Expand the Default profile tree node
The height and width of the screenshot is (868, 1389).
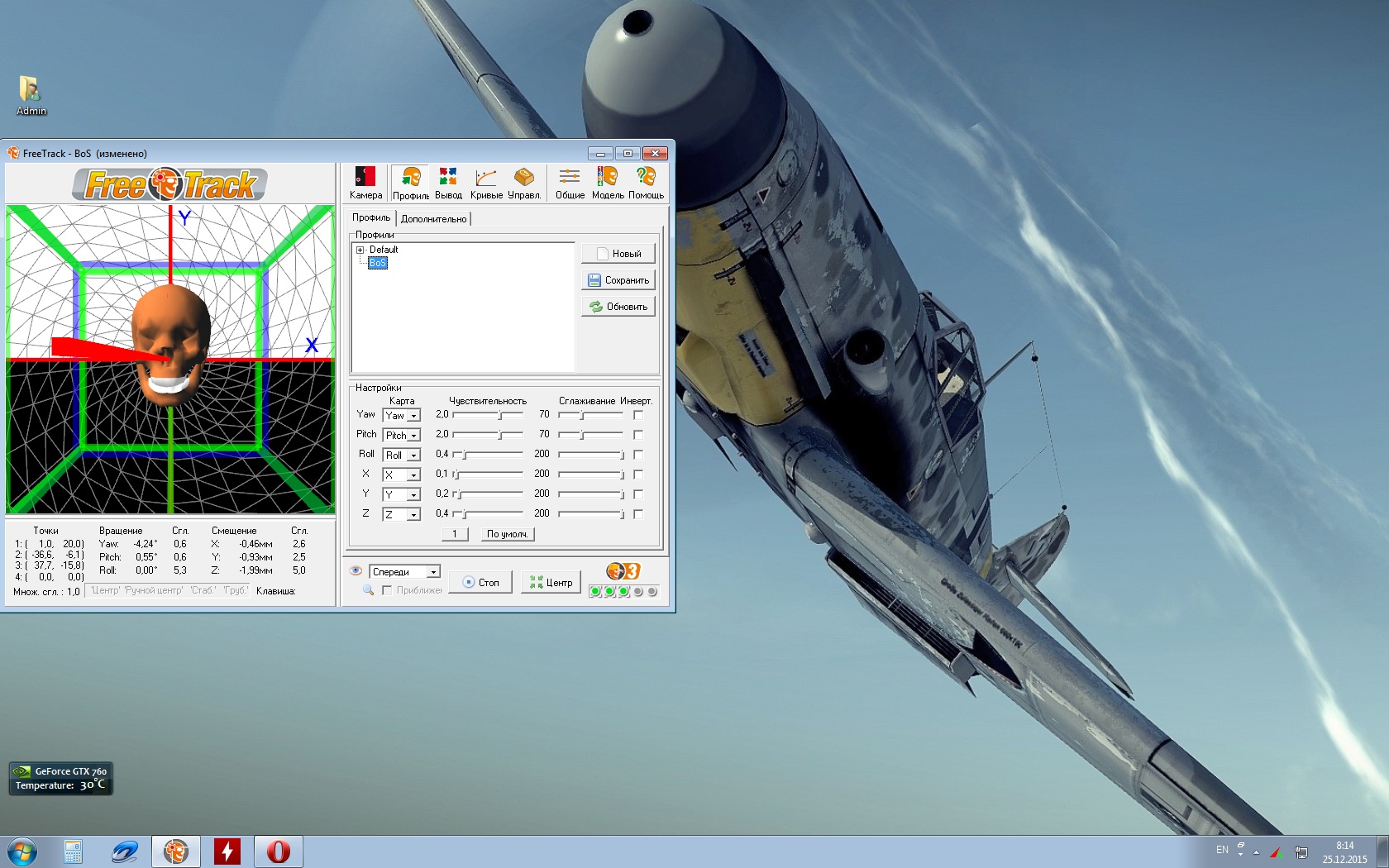point(360,250)
